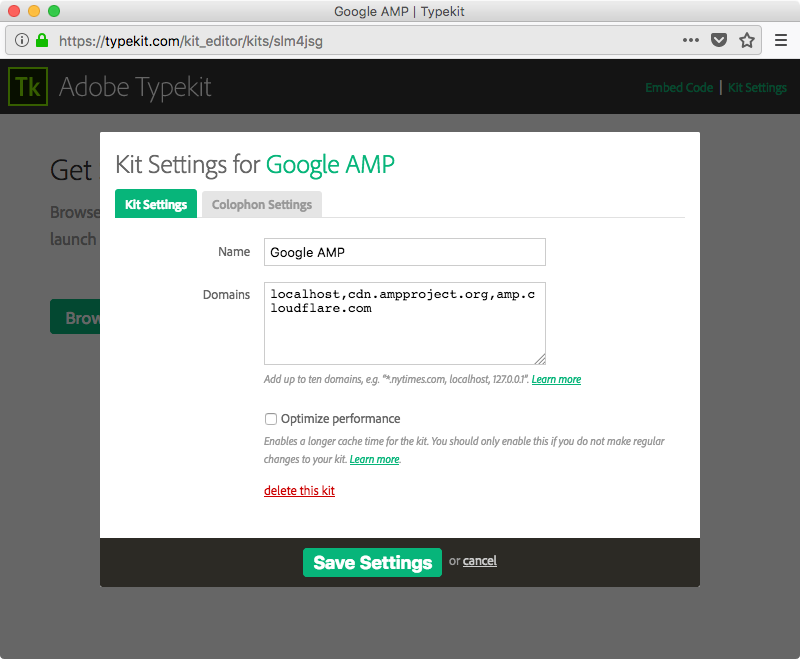Open Learn more link about domains
The width and height of the screenshot is (800, 659).
[556, 379]
